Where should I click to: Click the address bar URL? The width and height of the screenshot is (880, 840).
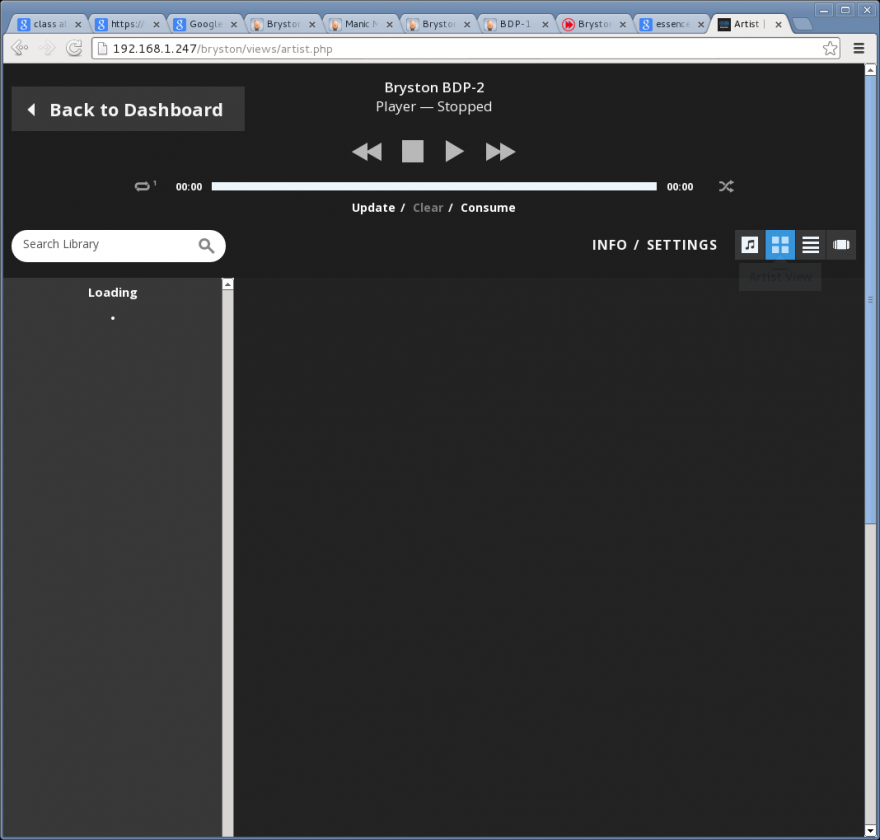(x=222, y=49)
